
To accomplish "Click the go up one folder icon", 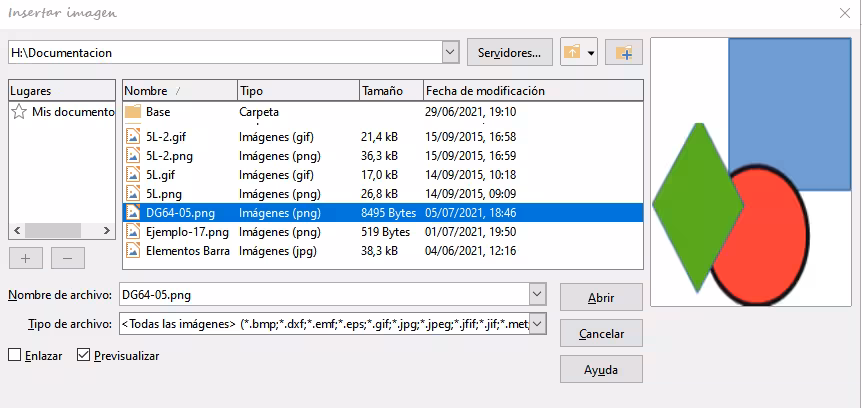I will [572, 53].
